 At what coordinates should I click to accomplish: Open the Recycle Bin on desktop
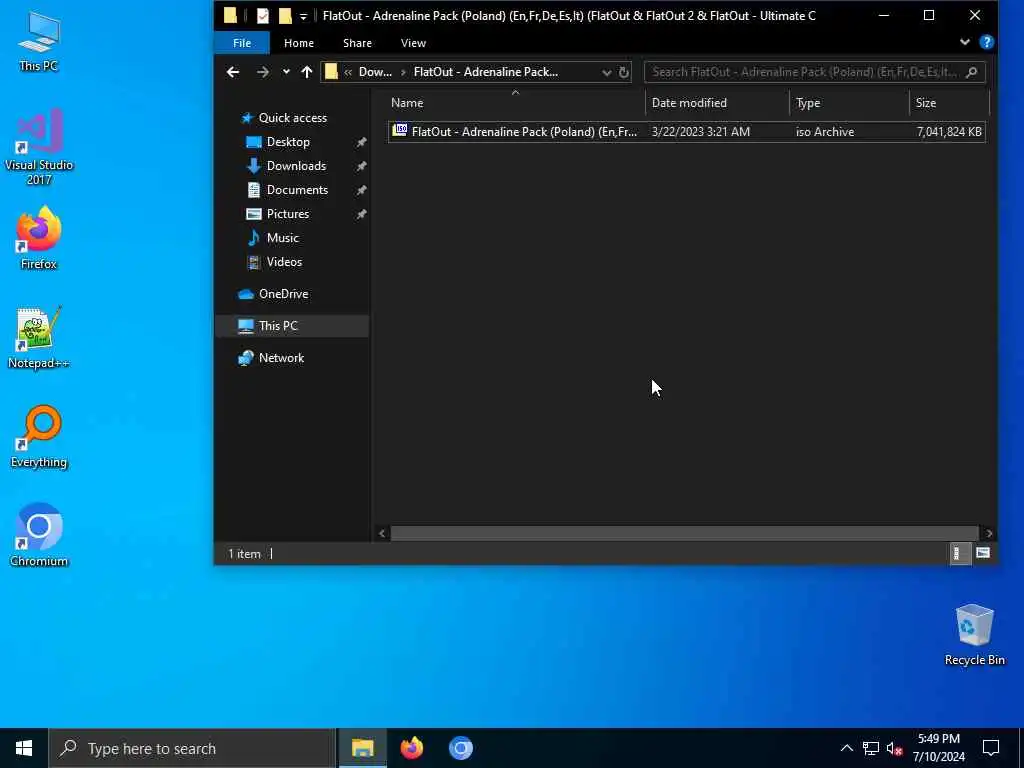click(x=974, y=634)
